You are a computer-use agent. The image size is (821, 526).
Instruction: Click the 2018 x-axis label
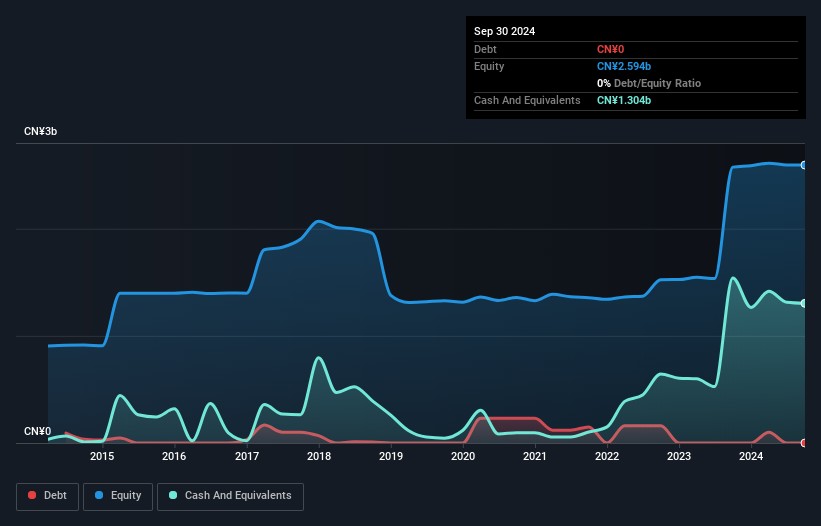319,456
